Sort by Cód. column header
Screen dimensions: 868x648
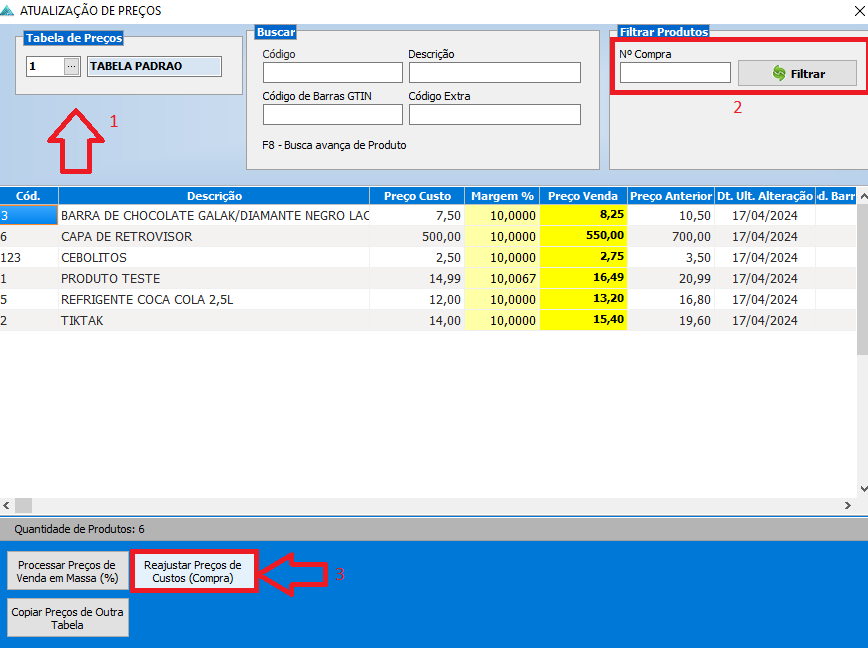point(28,196)
